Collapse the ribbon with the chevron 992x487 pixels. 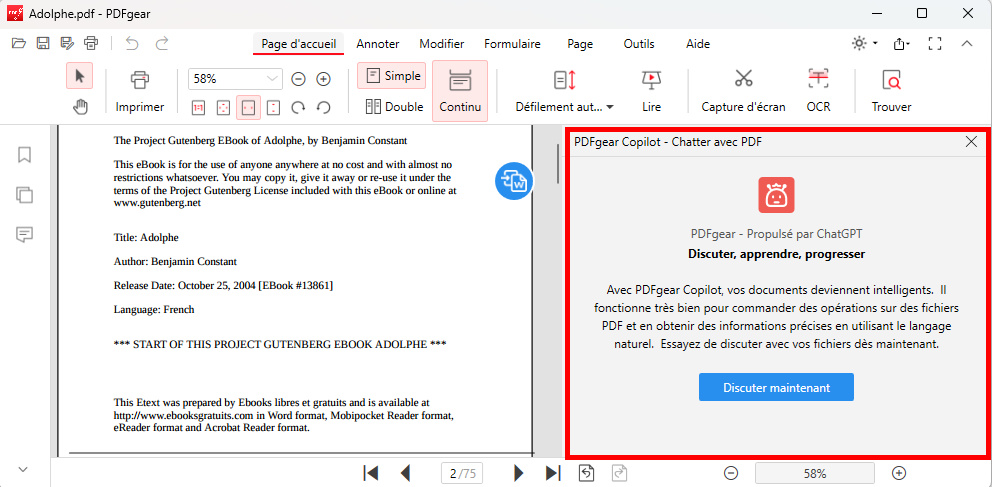pos(967,44)
